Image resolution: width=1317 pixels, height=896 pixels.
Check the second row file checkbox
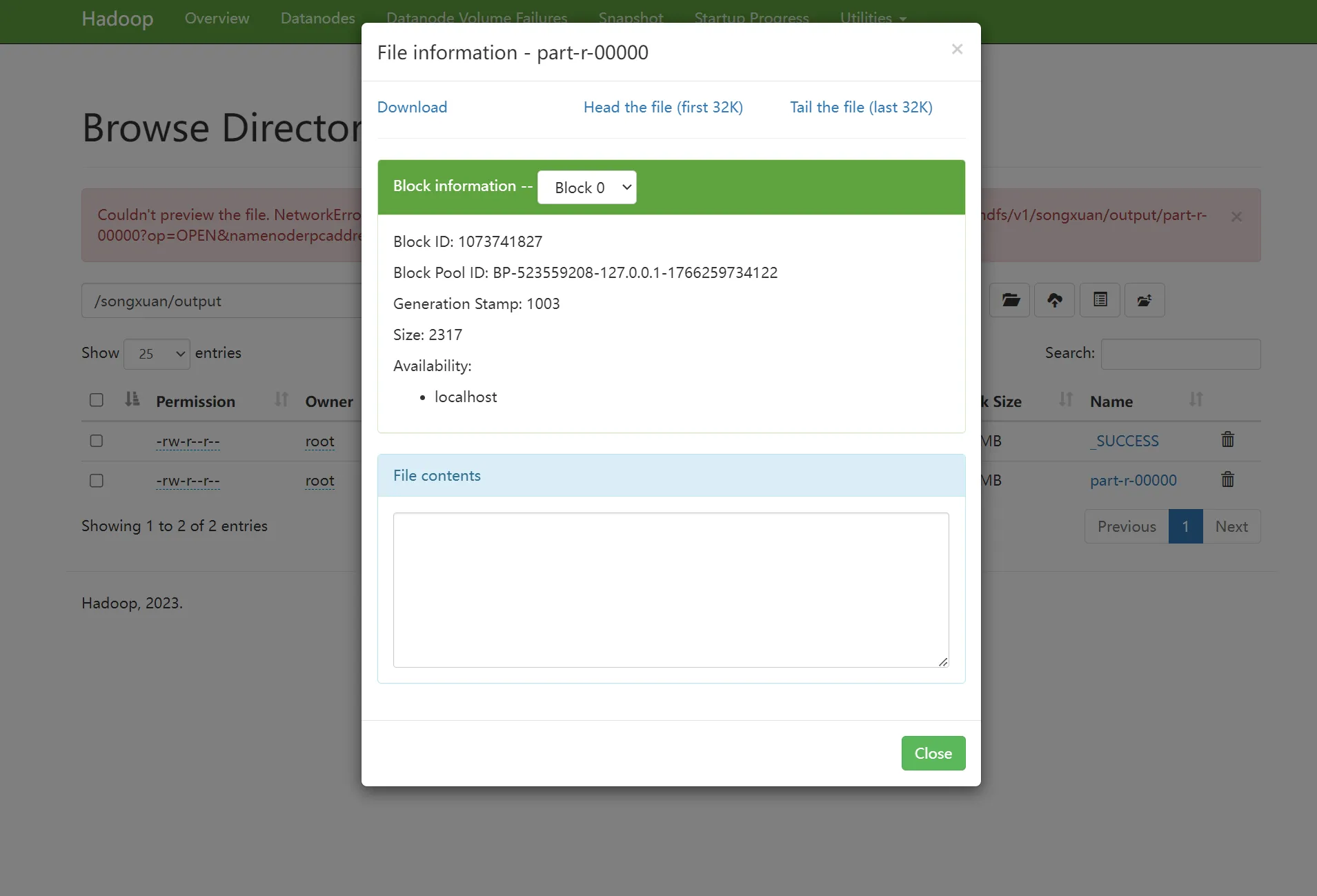pos(97,481)
